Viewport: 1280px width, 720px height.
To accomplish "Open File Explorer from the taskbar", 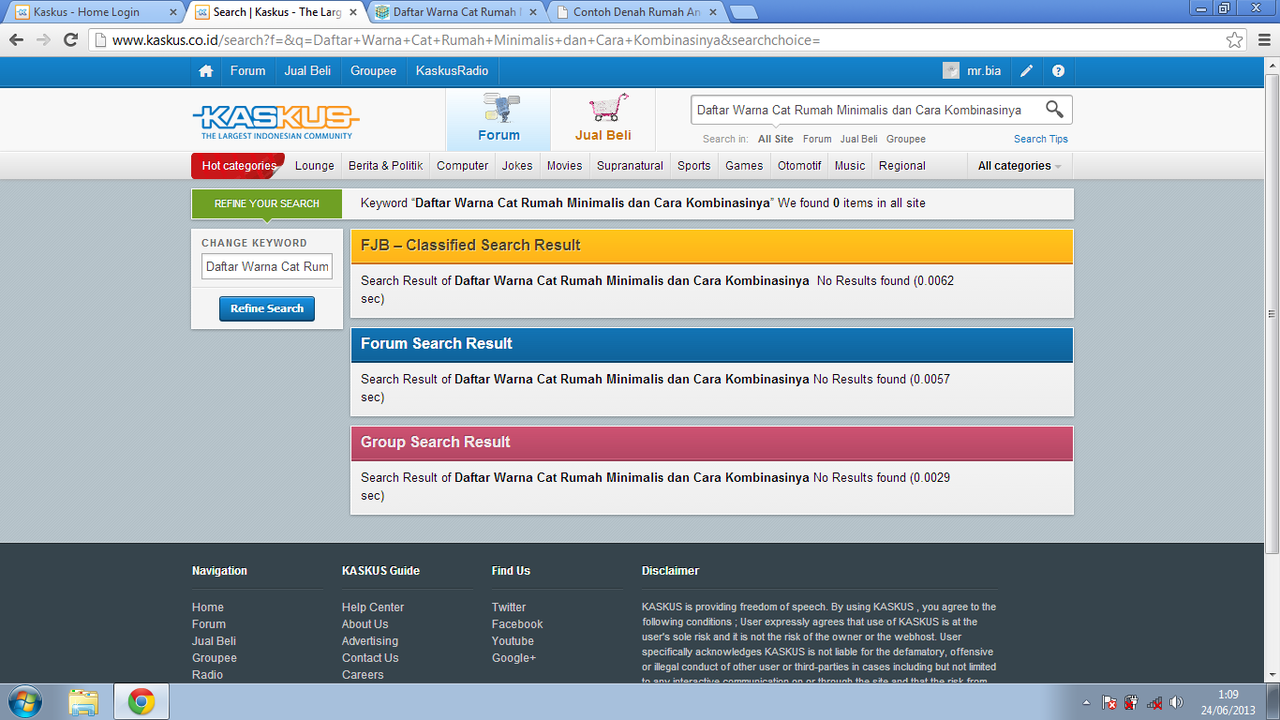I will tap(84, 702).
